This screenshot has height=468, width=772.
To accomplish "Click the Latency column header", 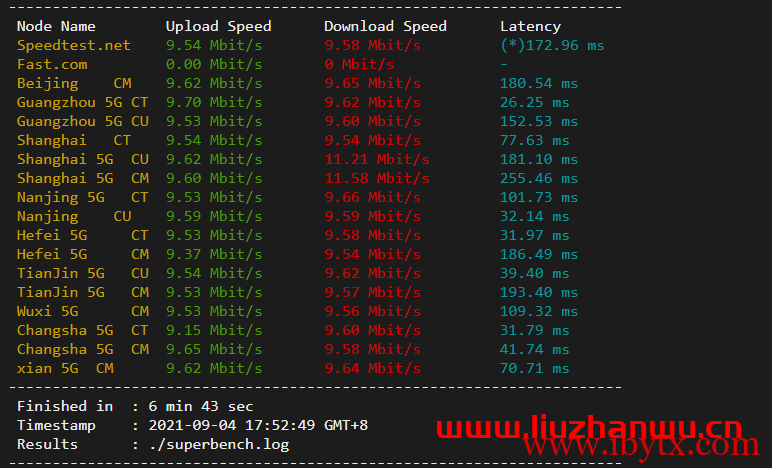I will coord(530,26).
